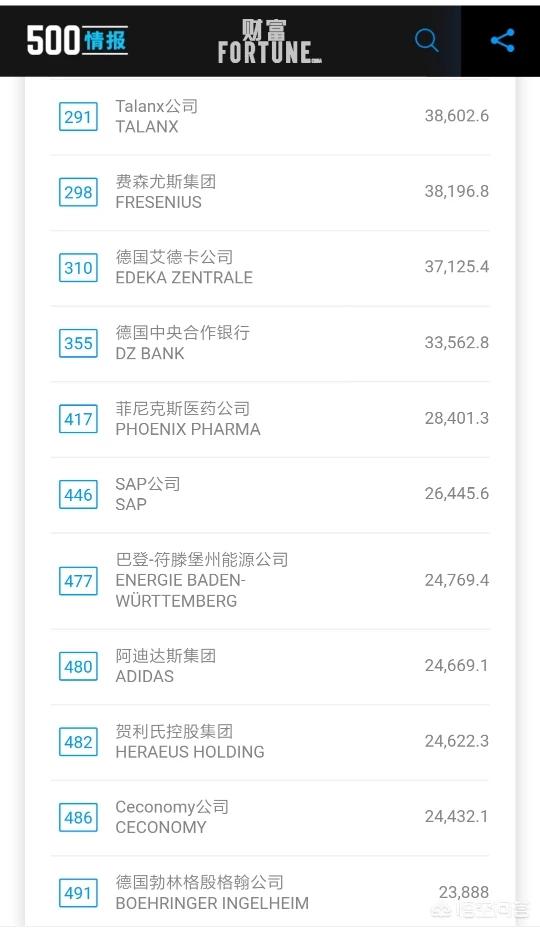Select rank badge 446
The height and width of the screenshot is (928, 540).
tap(78, 495)
